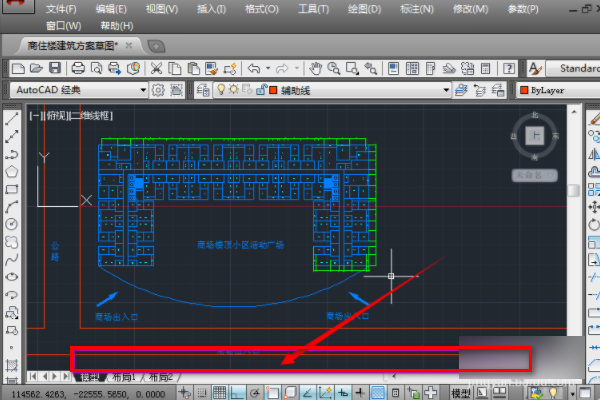This screenshot has height=400, width=600.
Task: Click the ViewCube 上 top face
Action: [535, 136]
